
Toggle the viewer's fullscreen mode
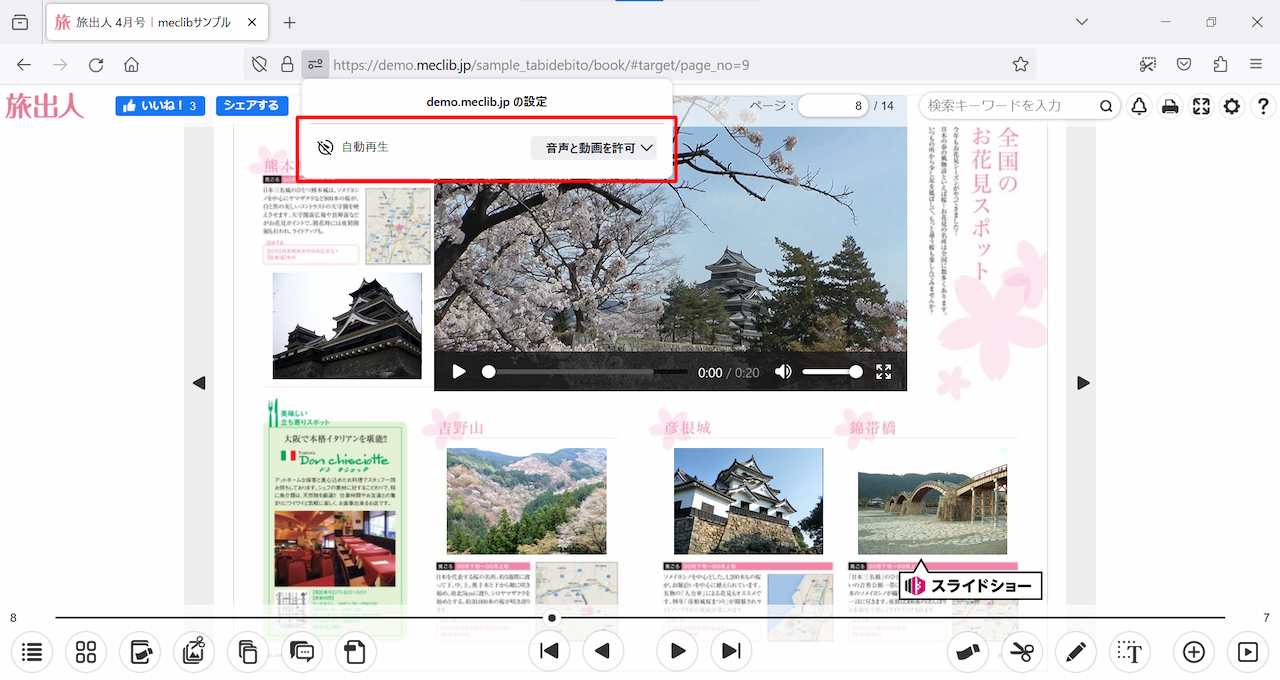1201,106
